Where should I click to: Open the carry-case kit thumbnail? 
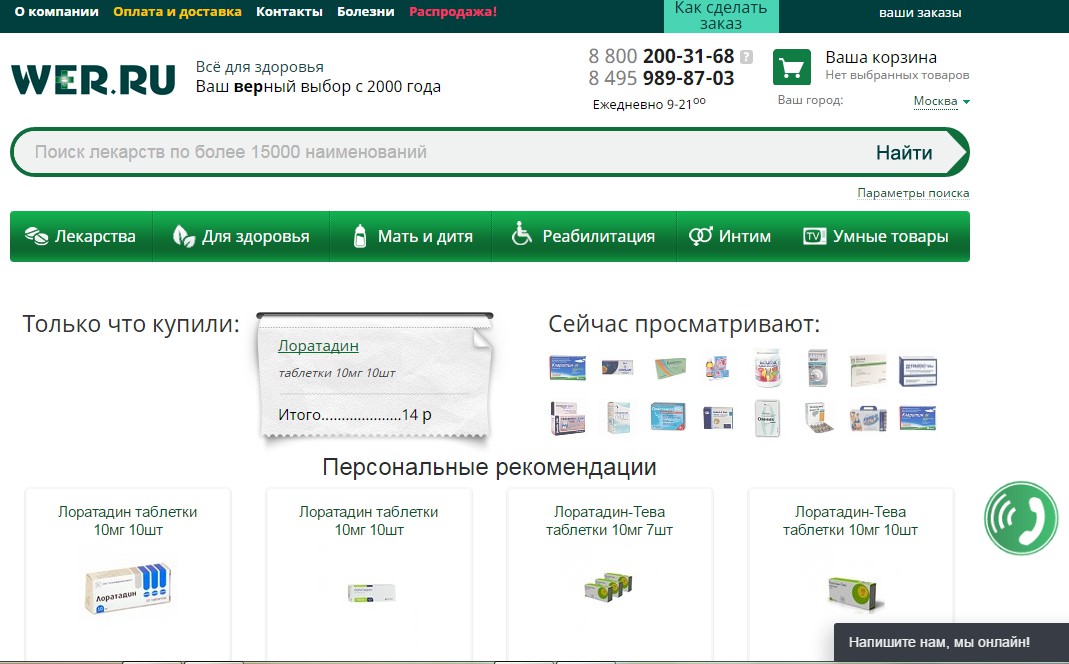pyautogui.click(x=868, y=419)
